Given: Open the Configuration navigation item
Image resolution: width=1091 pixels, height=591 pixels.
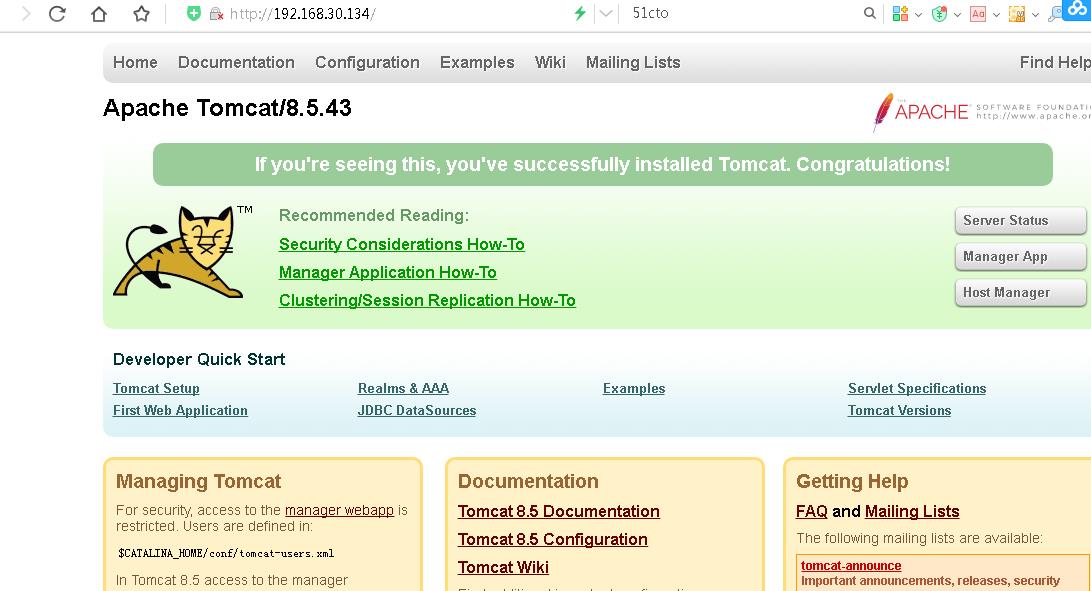Looking at the screenshot, I should (x=367, y=63).
